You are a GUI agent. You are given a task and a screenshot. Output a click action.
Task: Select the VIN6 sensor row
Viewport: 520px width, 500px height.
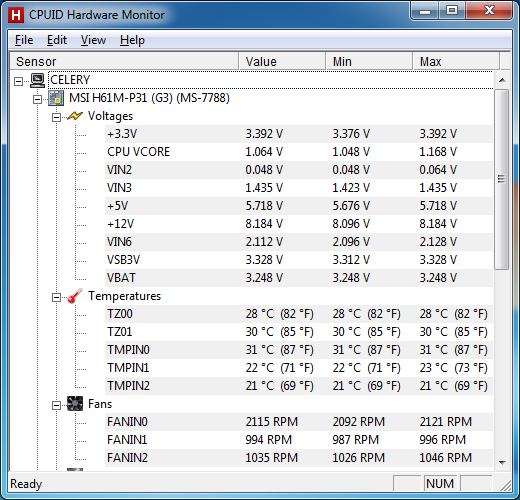click(x=299, y=242)
